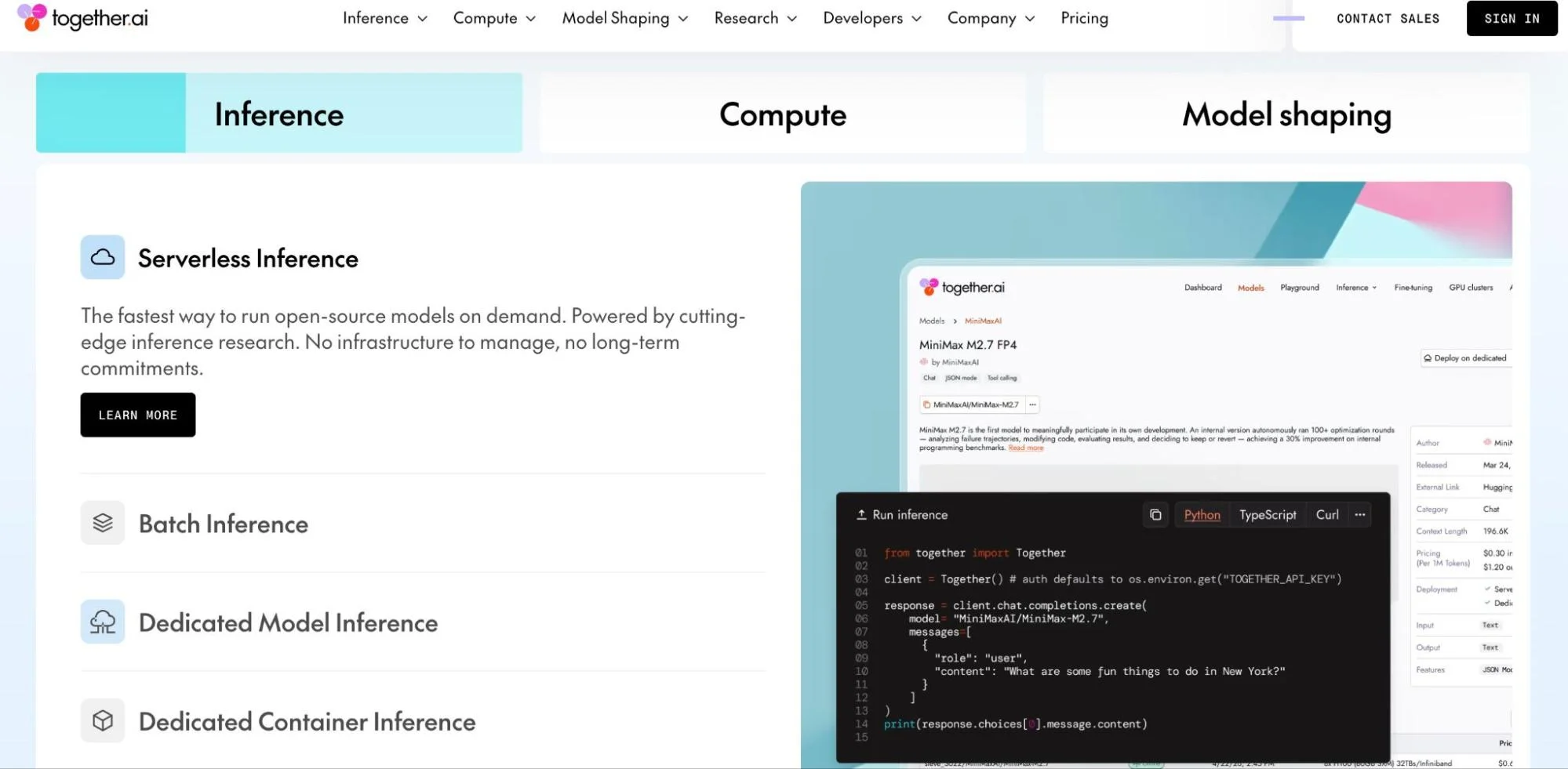Select Models in the preview navigation
Screen dimensions: 1568x769
click(1250, 288)
